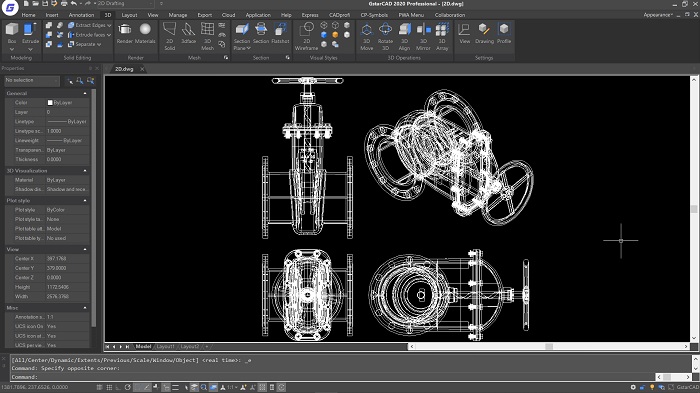Open the Separate dropdown arrow
The width and height of the screenshot is (700, 393).
pos(99,44)
